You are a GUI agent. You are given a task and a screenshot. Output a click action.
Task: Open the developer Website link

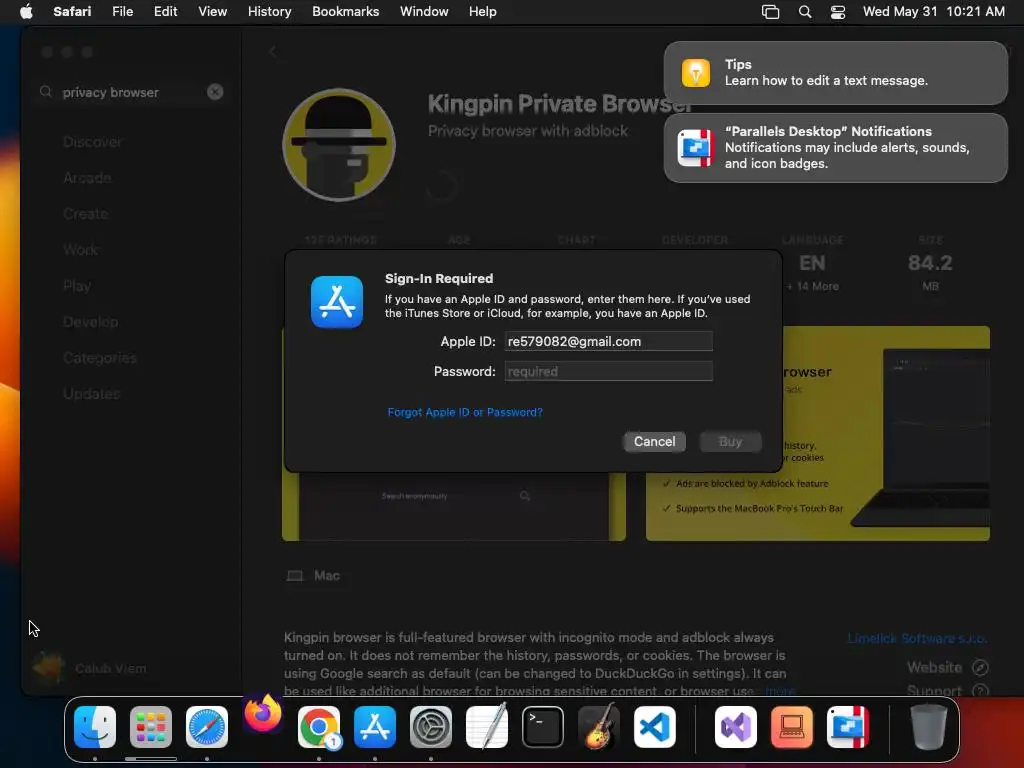947,667
